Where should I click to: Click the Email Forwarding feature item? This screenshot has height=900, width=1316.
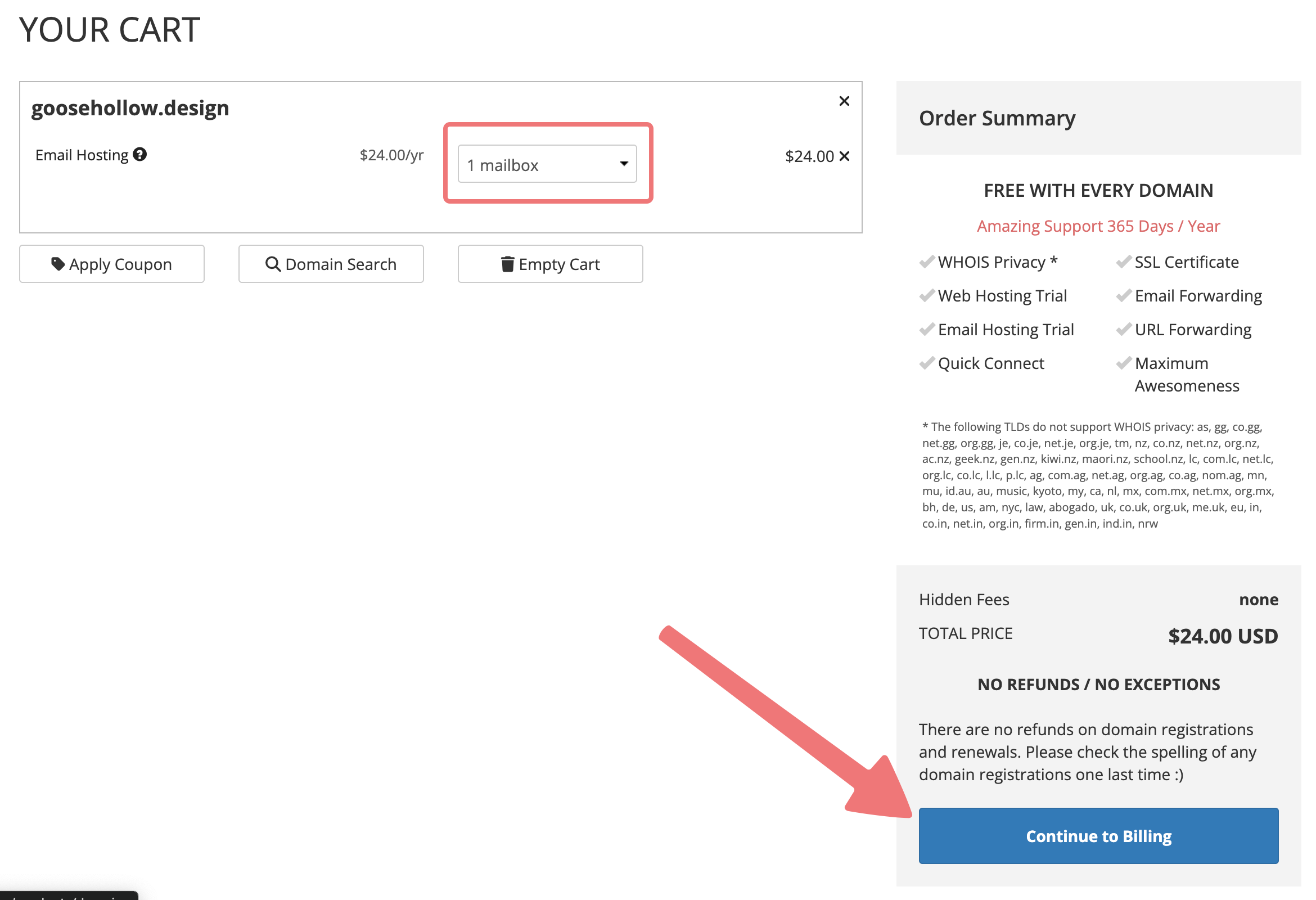[x=1198, y=296]
